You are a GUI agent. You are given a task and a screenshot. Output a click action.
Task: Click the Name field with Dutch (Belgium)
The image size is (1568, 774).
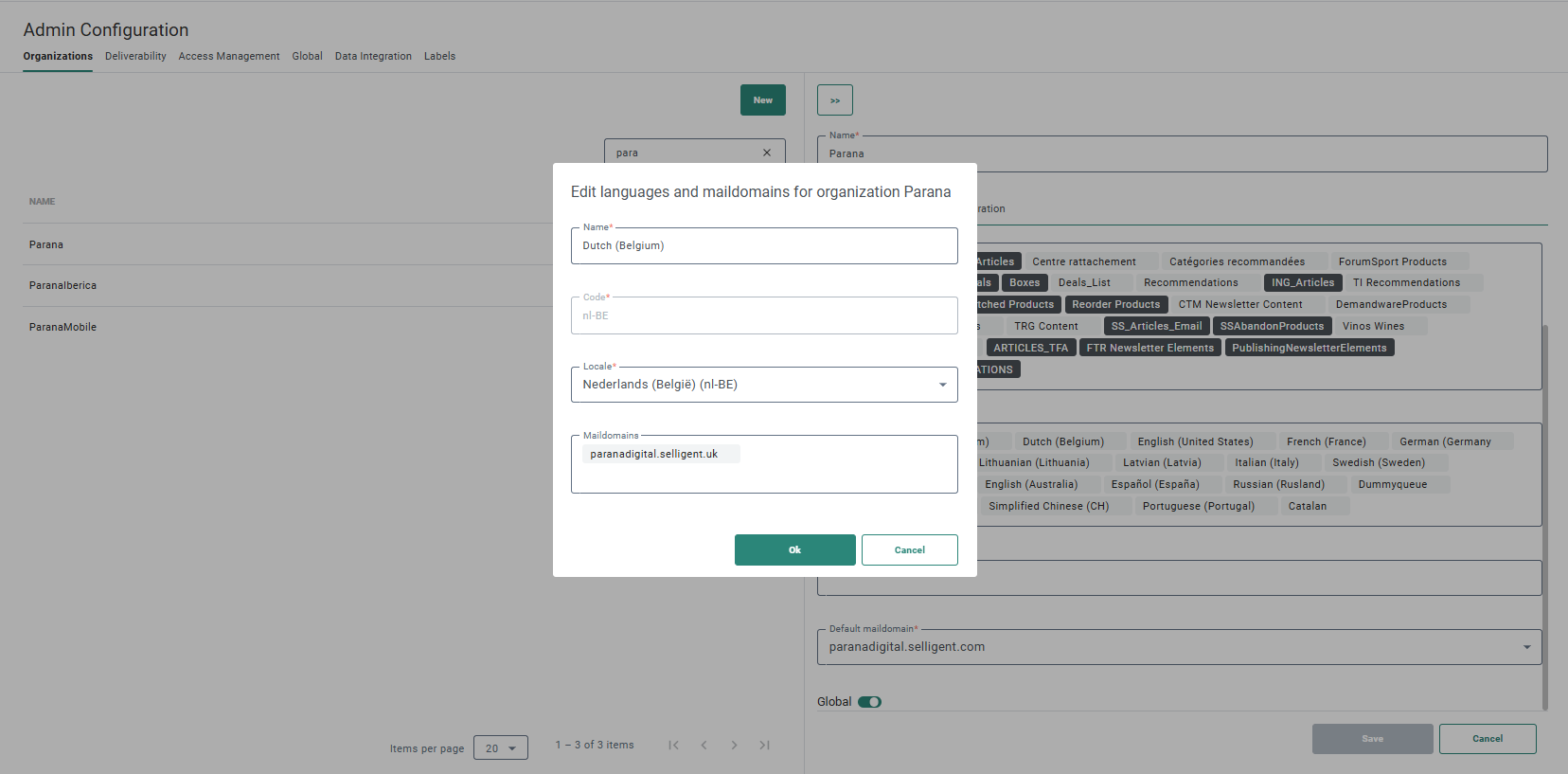(x=763, y=246)
